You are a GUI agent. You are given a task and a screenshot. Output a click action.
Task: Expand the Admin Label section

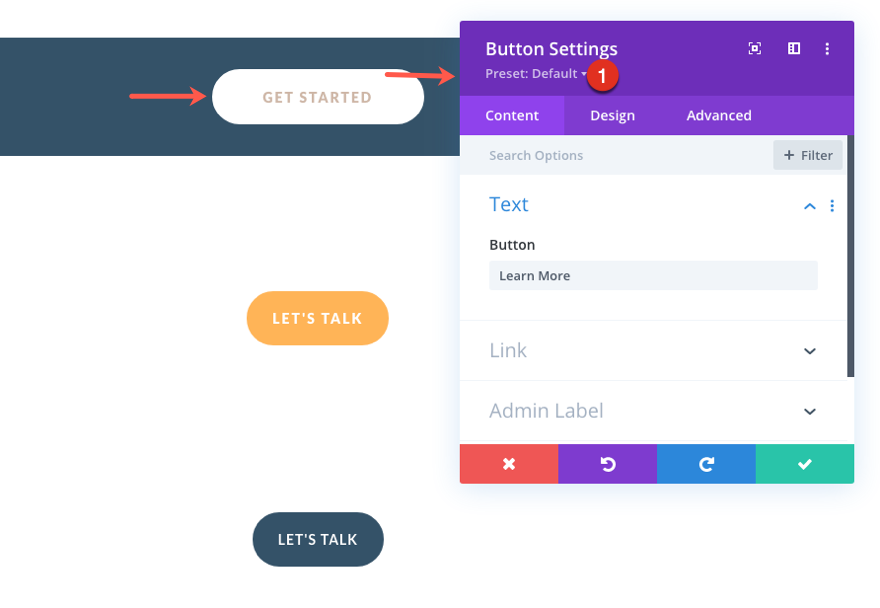pyautogui.click(x=810, y=411)
